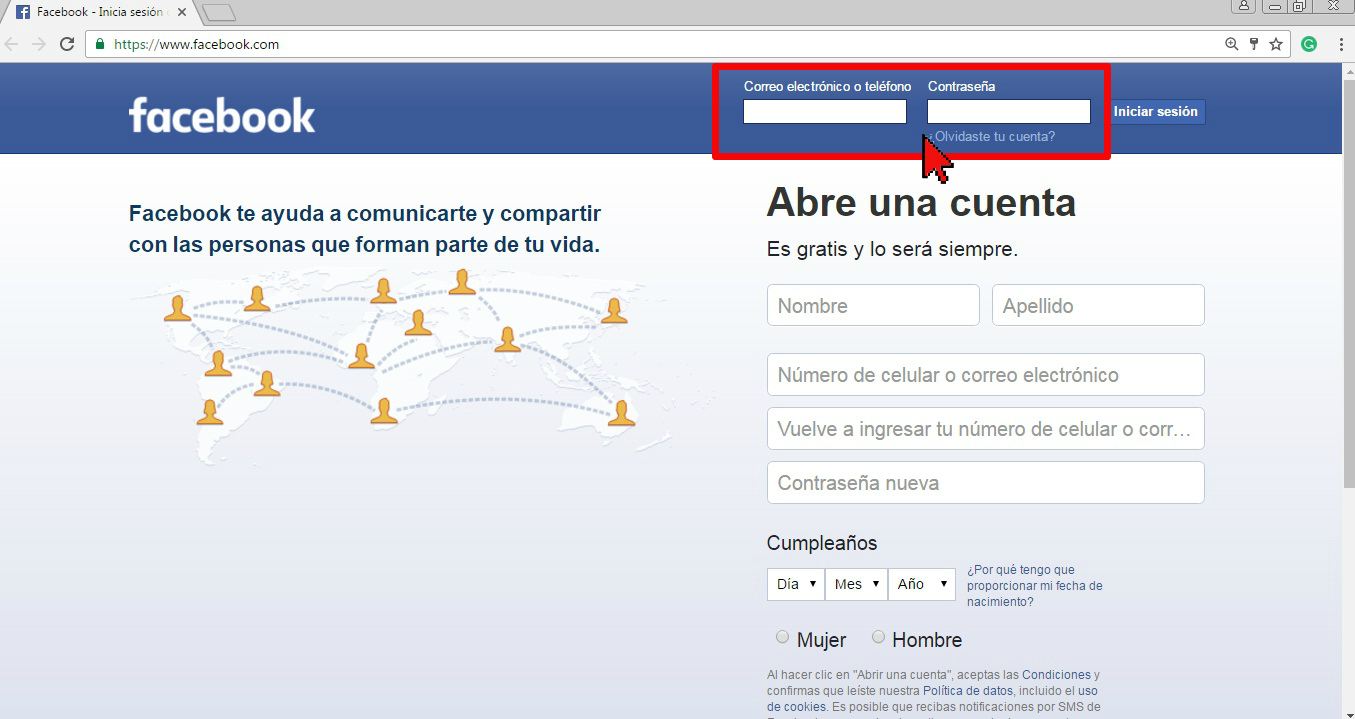The width and height of the screenshot is (1355, 719).
Task: Open the ¿Olvidaste tu cuenta? link
Action: pyautogui.click(x=992, y=136)
